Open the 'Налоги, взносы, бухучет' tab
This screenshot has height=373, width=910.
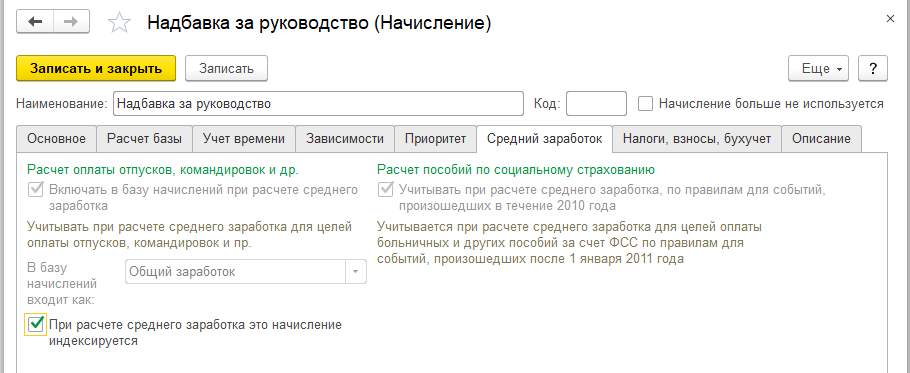click(697, 139)
